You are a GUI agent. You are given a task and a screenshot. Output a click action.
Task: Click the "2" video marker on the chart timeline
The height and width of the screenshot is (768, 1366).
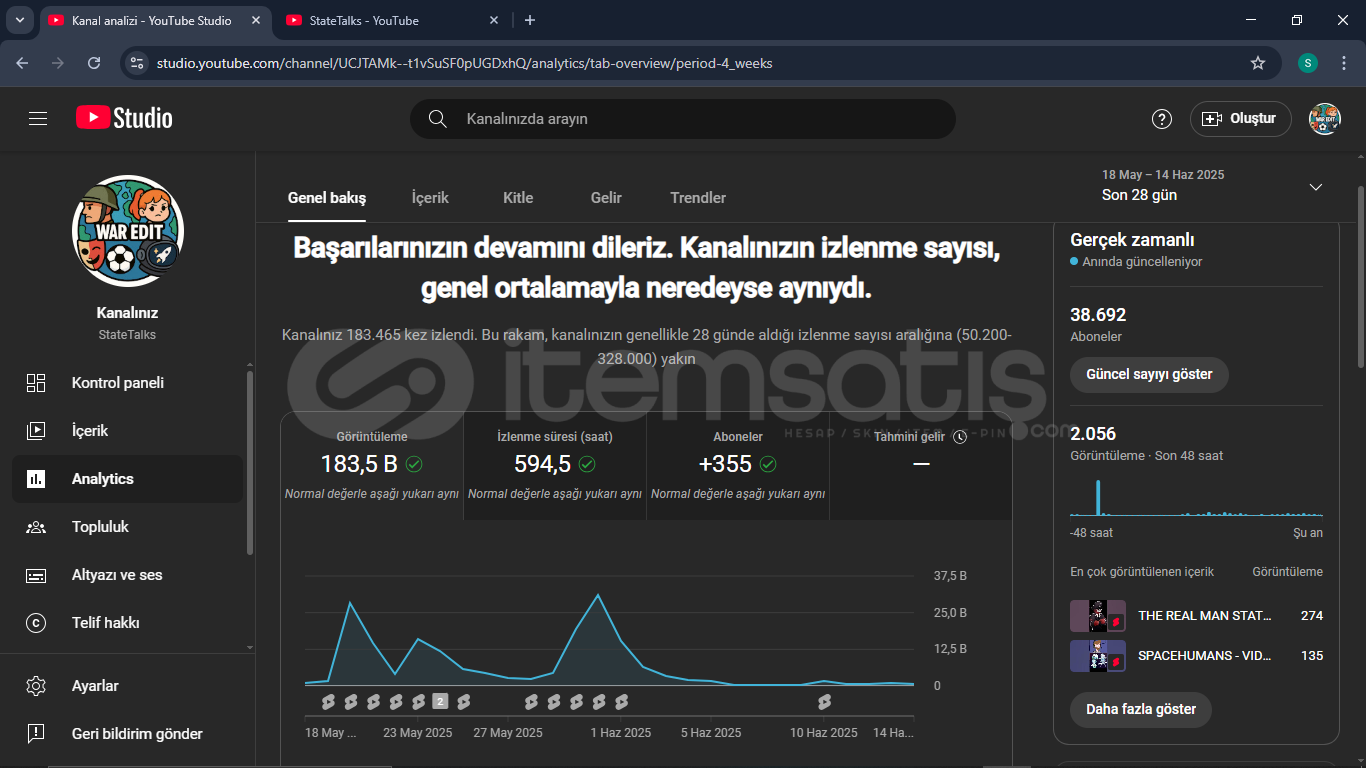point(439,701)
